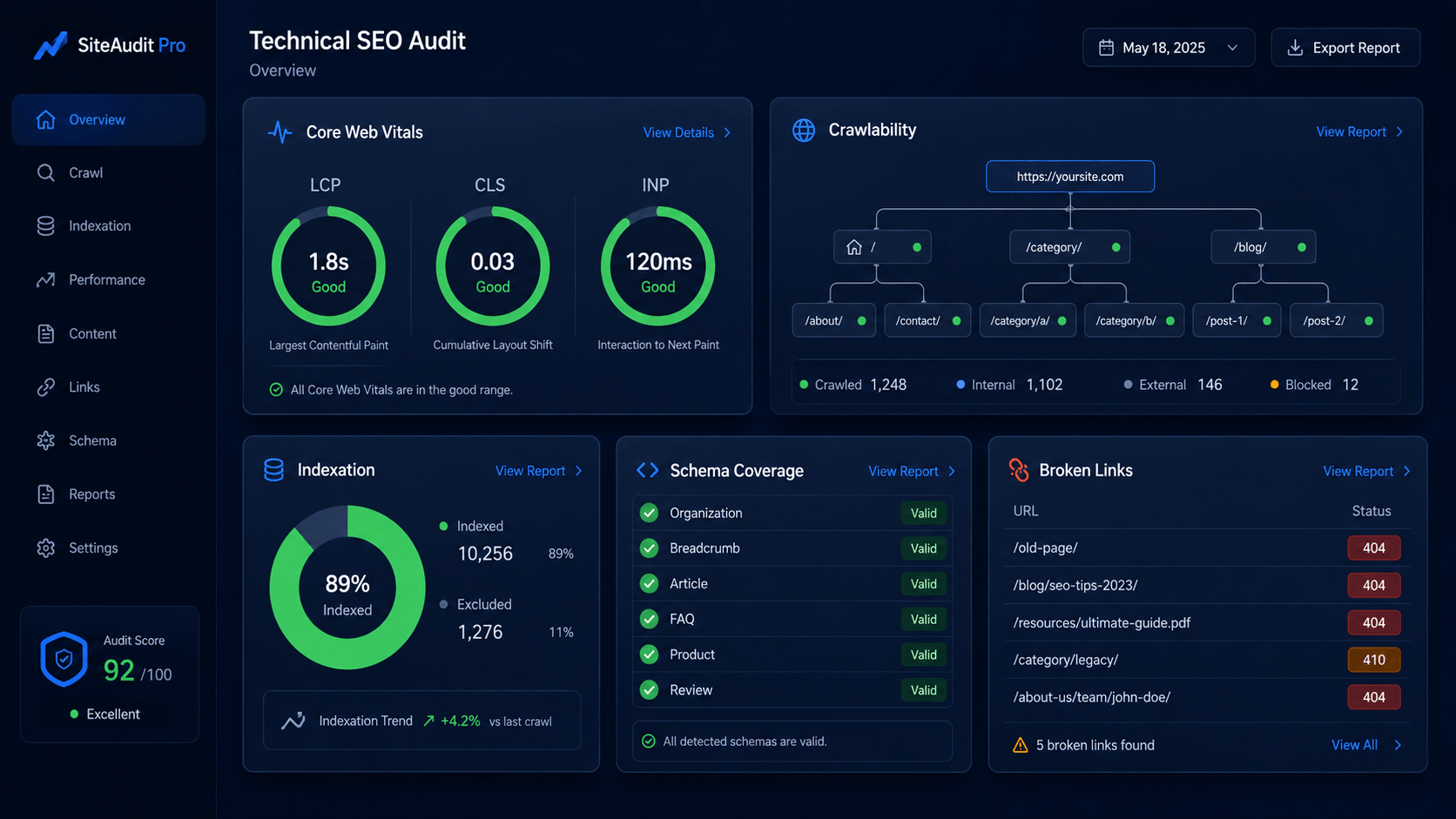Open Schema Coverage View Report link
The width and height of the screenshot is (1456, 819).
pyautogui.click(x=903, y=472)
